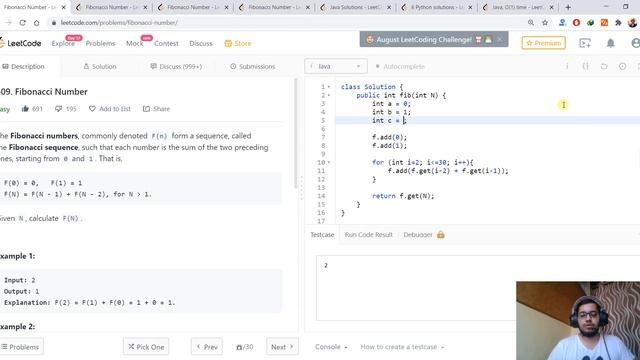The height and width of the screenshot is (360, 640).
Task: Share the Fibonacci Number problem
Action: coord(156,109)
